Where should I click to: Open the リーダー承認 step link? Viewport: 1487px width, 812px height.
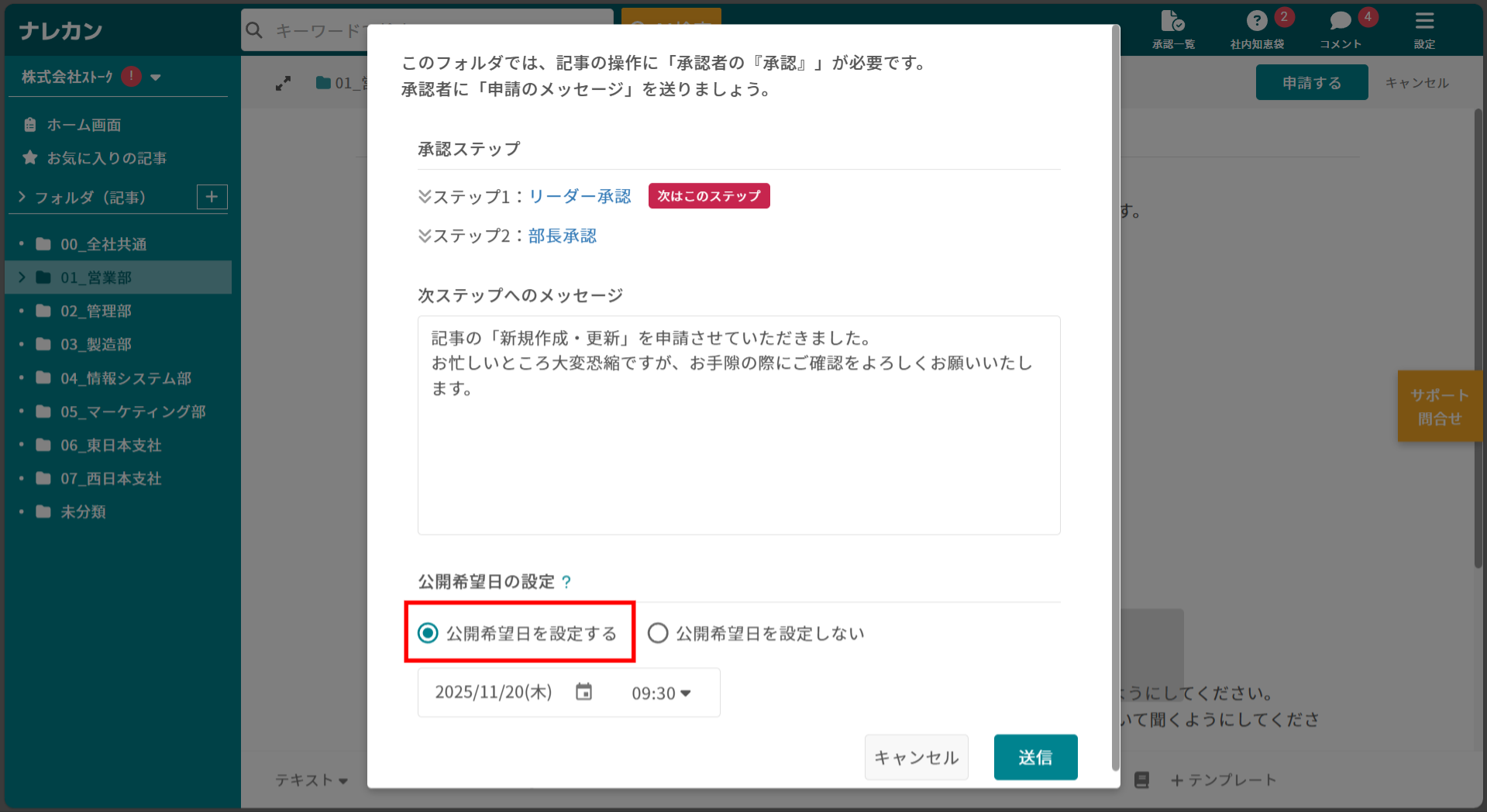pos(579,196)
